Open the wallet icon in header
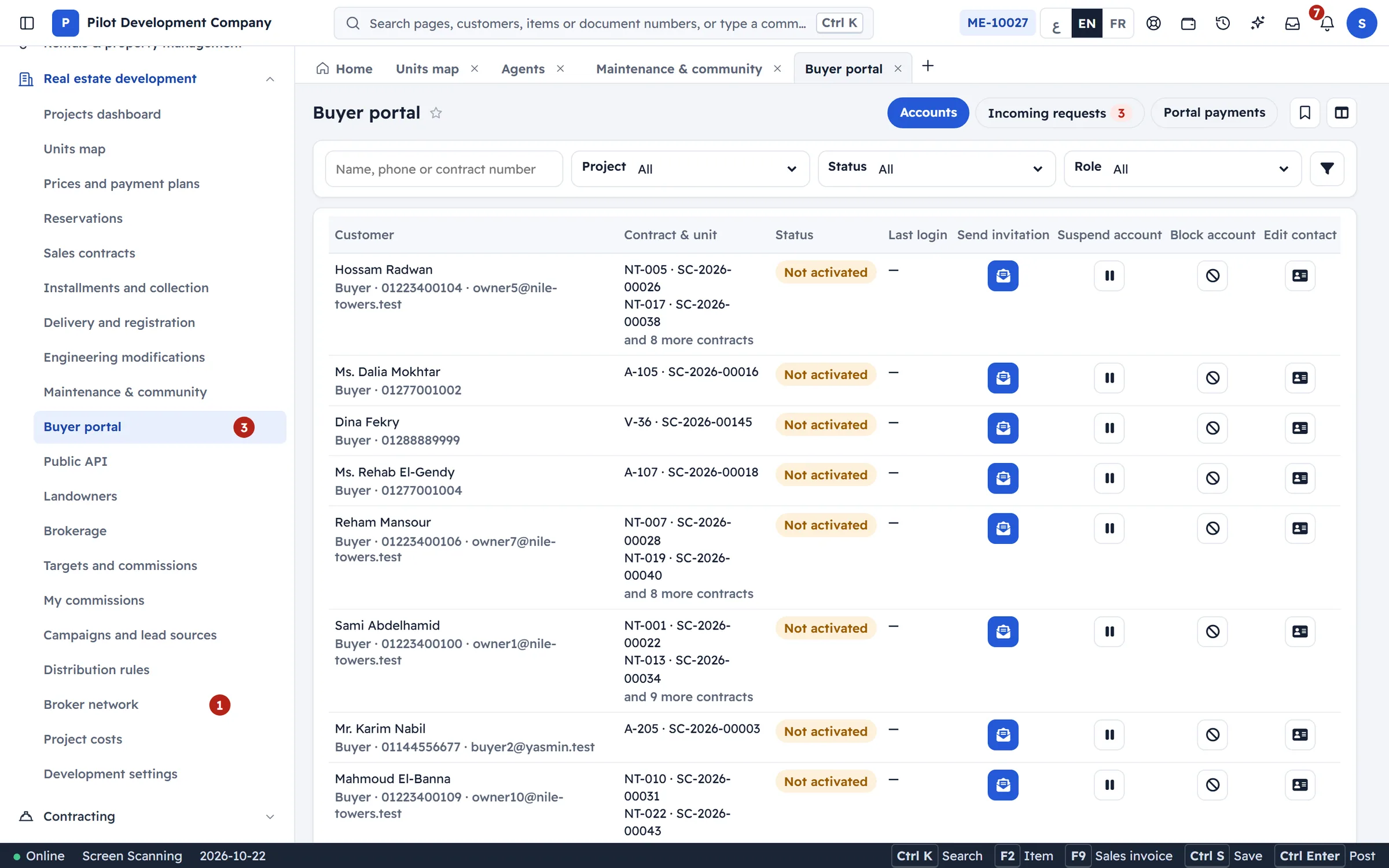This screenshot has width=1389, height=868. coord(1188,23)
